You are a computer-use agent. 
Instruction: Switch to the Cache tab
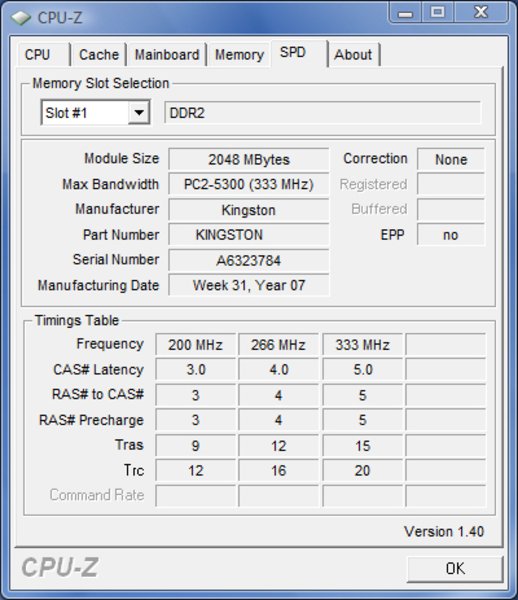[x=99, y=54]
